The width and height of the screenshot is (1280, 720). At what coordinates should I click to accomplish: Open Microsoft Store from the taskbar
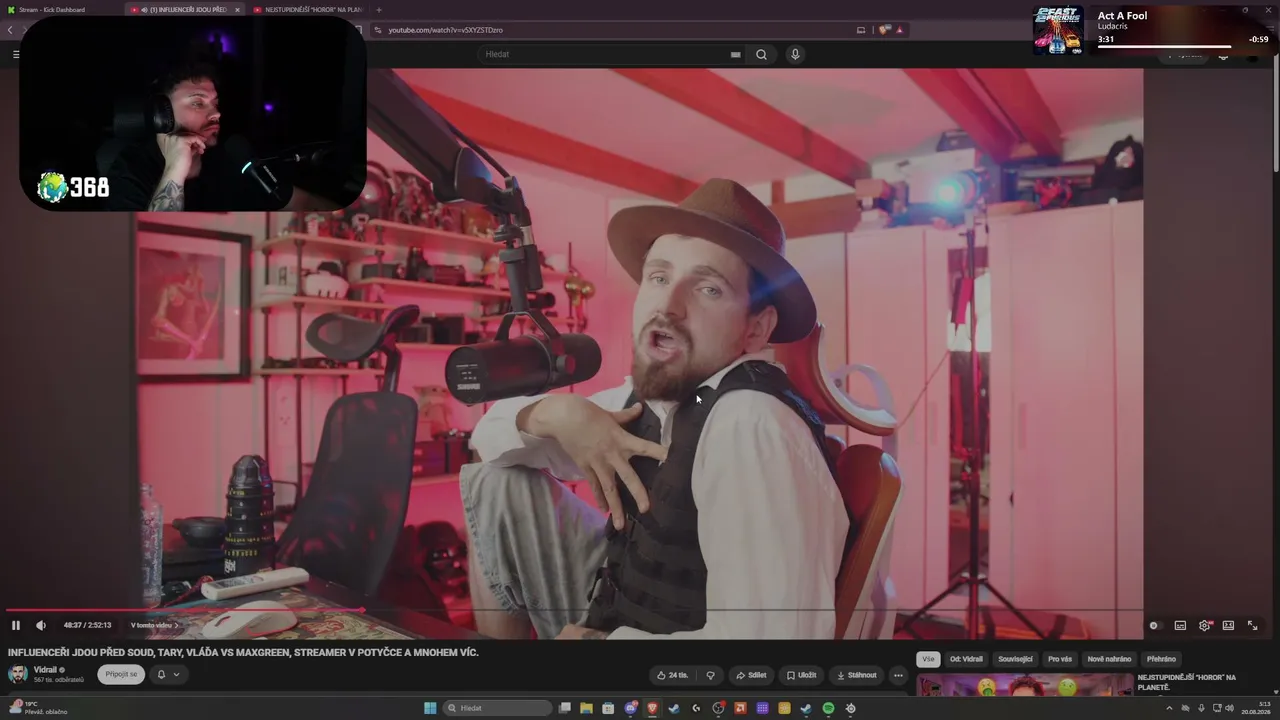(608, 708)
